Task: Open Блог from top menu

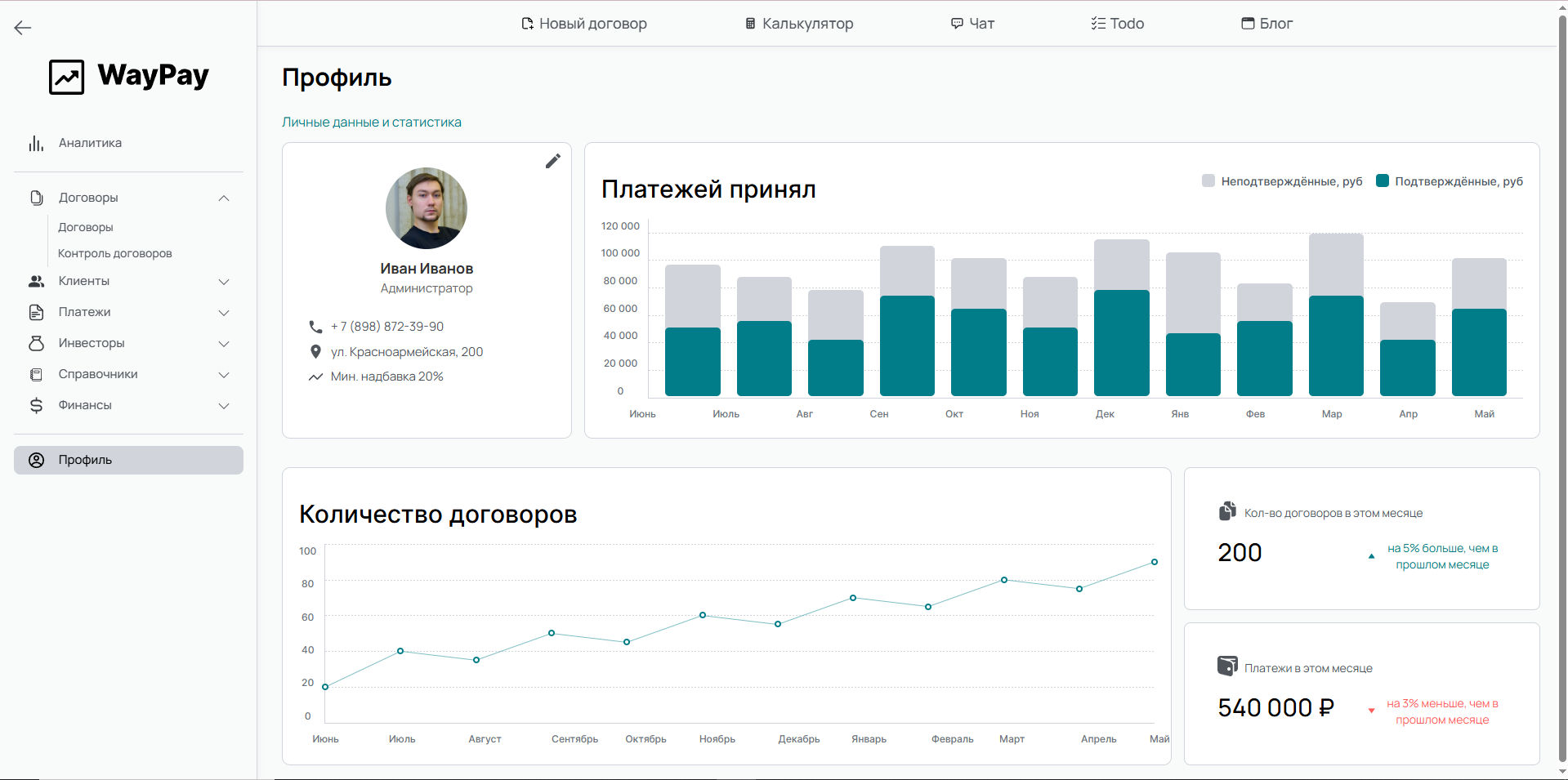Action: (1267, 24)
